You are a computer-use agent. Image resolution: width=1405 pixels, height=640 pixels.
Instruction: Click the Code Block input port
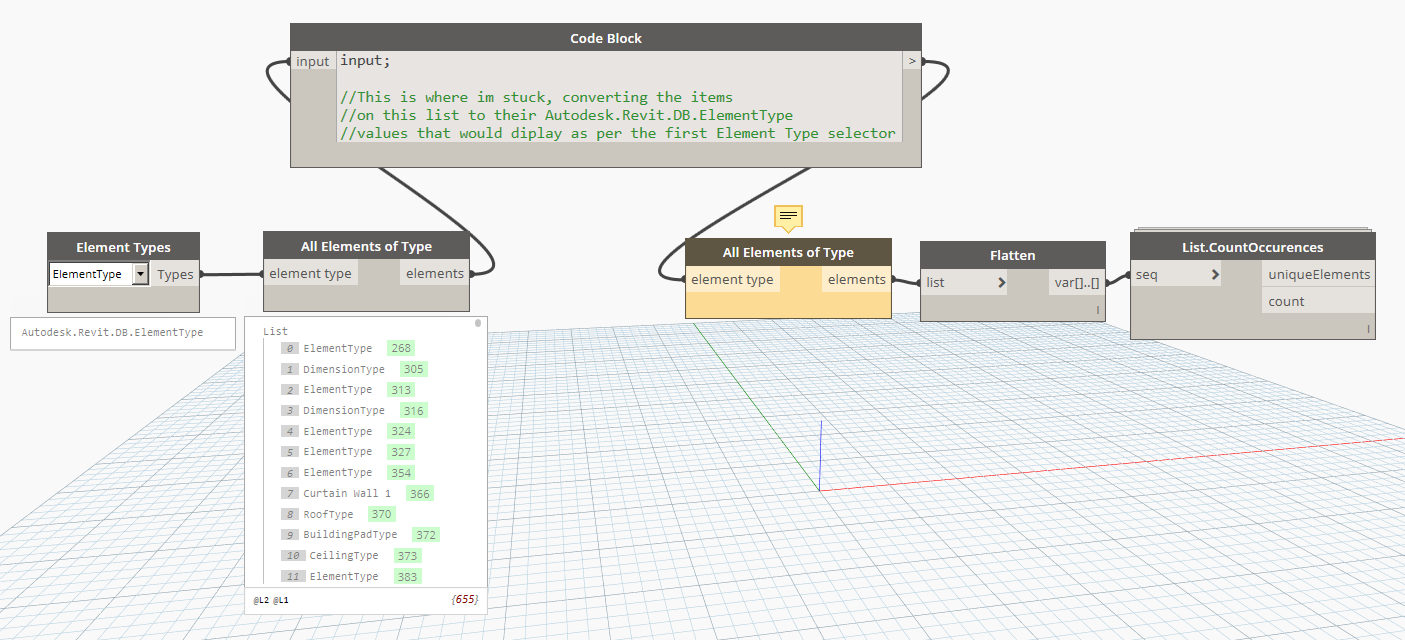click(x=313, y=61)
